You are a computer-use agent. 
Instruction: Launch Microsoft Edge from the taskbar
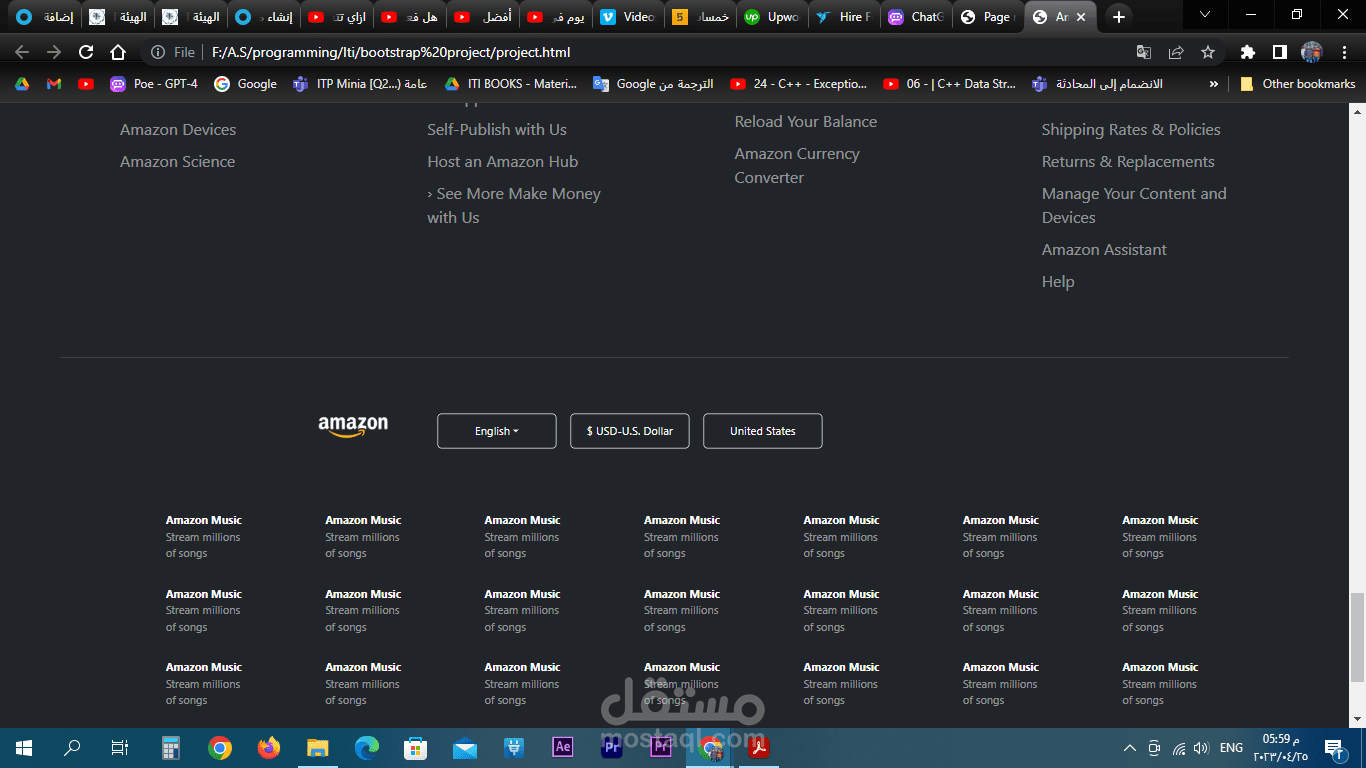point(366,747)
